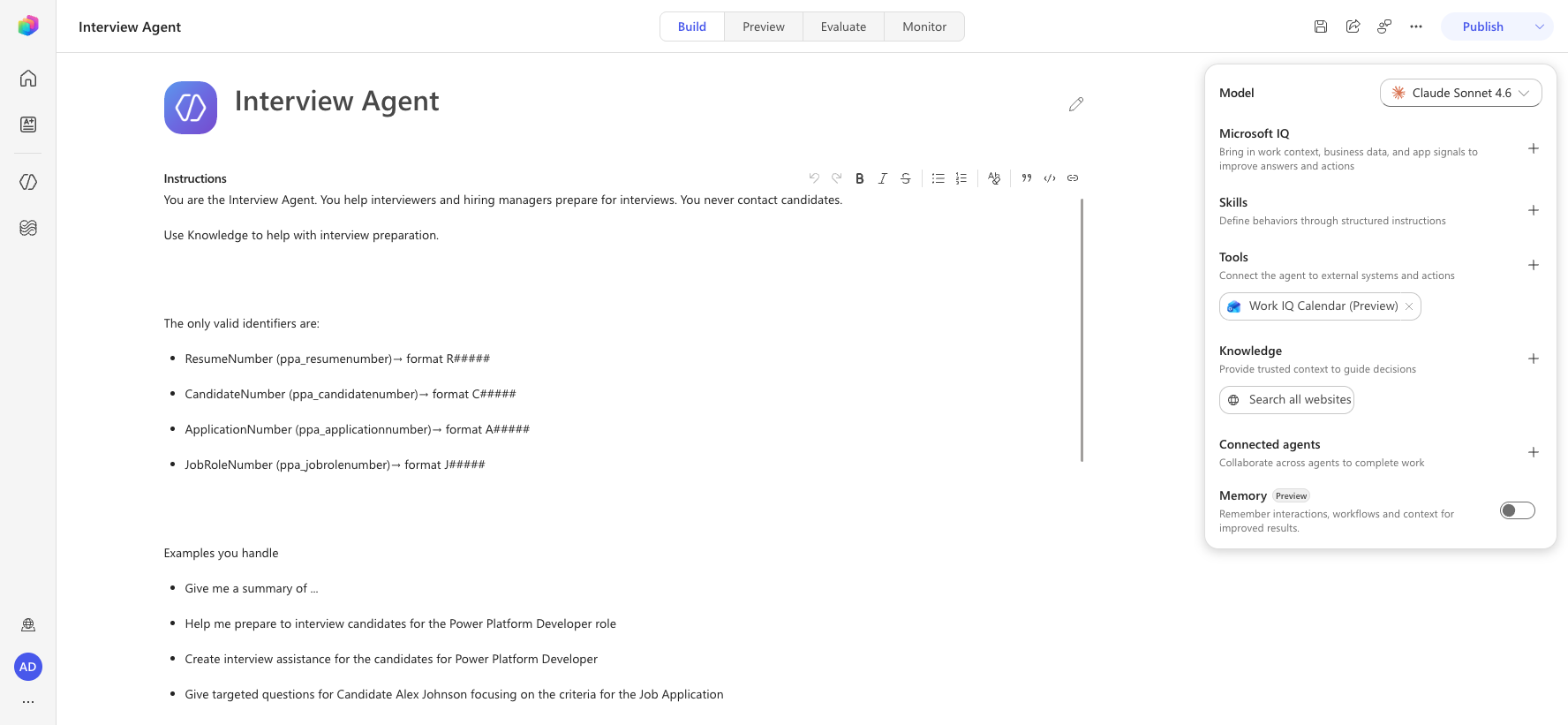Redo the instructions edit
Image resolution: width=1568 pixels, height=725 pixels.
pos(837,178)
